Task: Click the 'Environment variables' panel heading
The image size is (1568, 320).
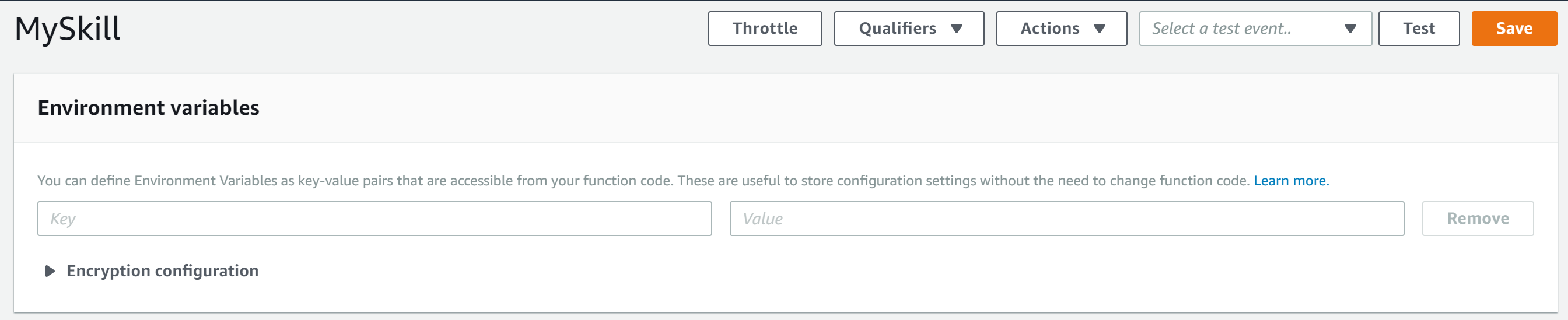Action: (149, 108)
